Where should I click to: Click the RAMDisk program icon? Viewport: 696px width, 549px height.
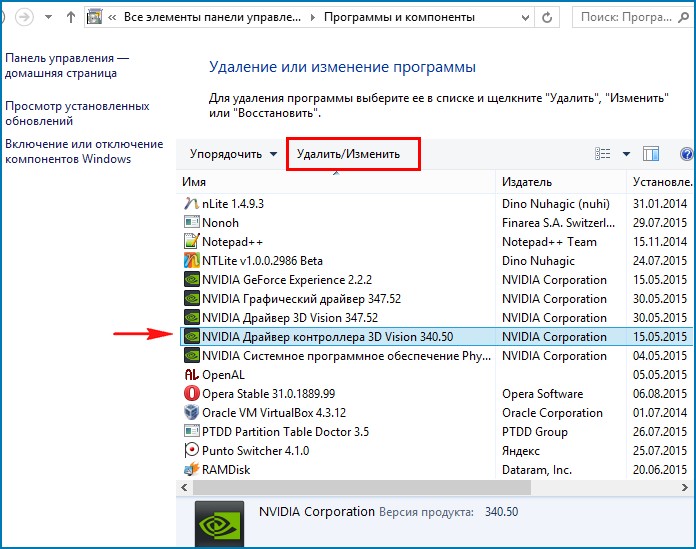(191, 470)
